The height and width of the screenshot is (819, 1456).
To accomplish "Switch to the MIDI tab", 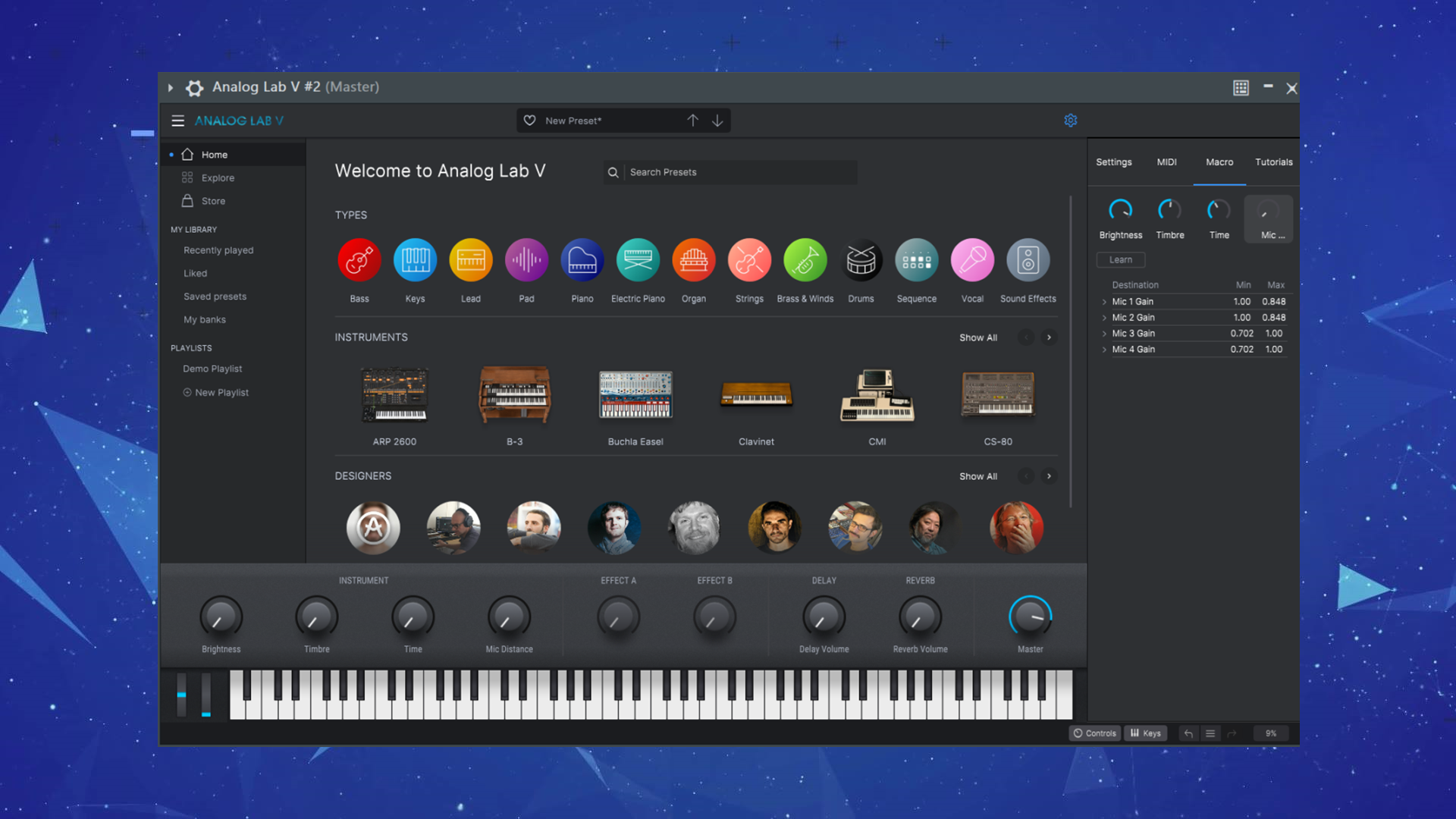I will click(x=1166, y=161).
